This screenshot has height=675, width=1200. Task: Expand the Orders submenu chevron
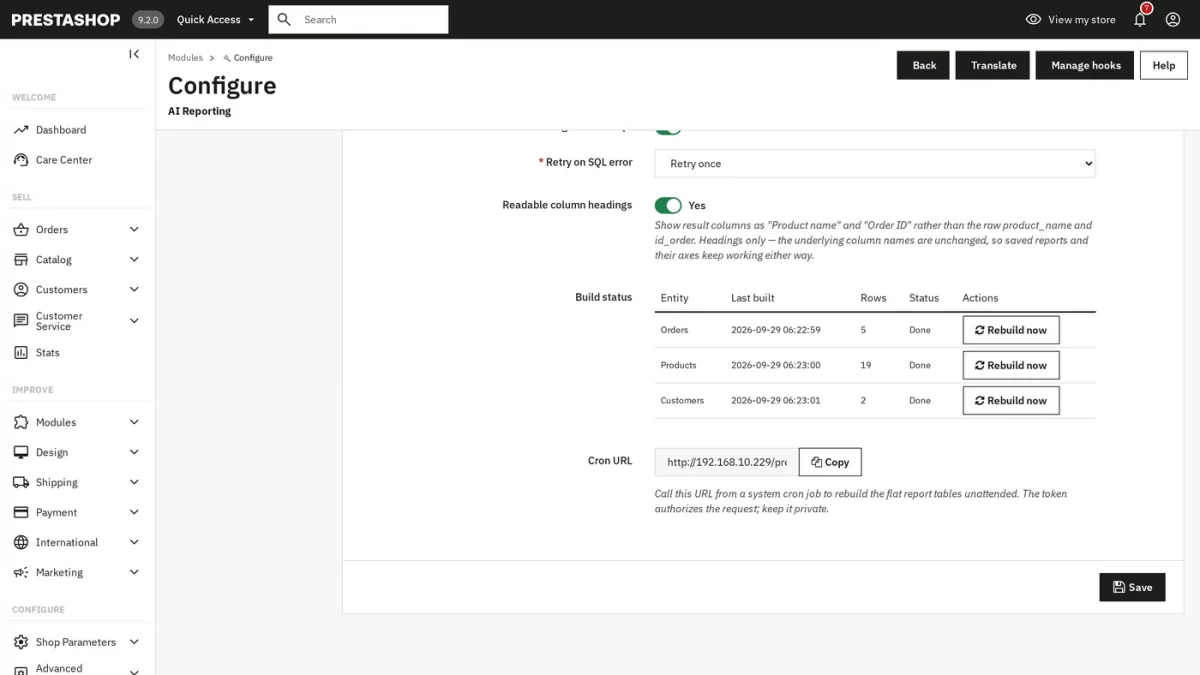[x=134, y=230]
